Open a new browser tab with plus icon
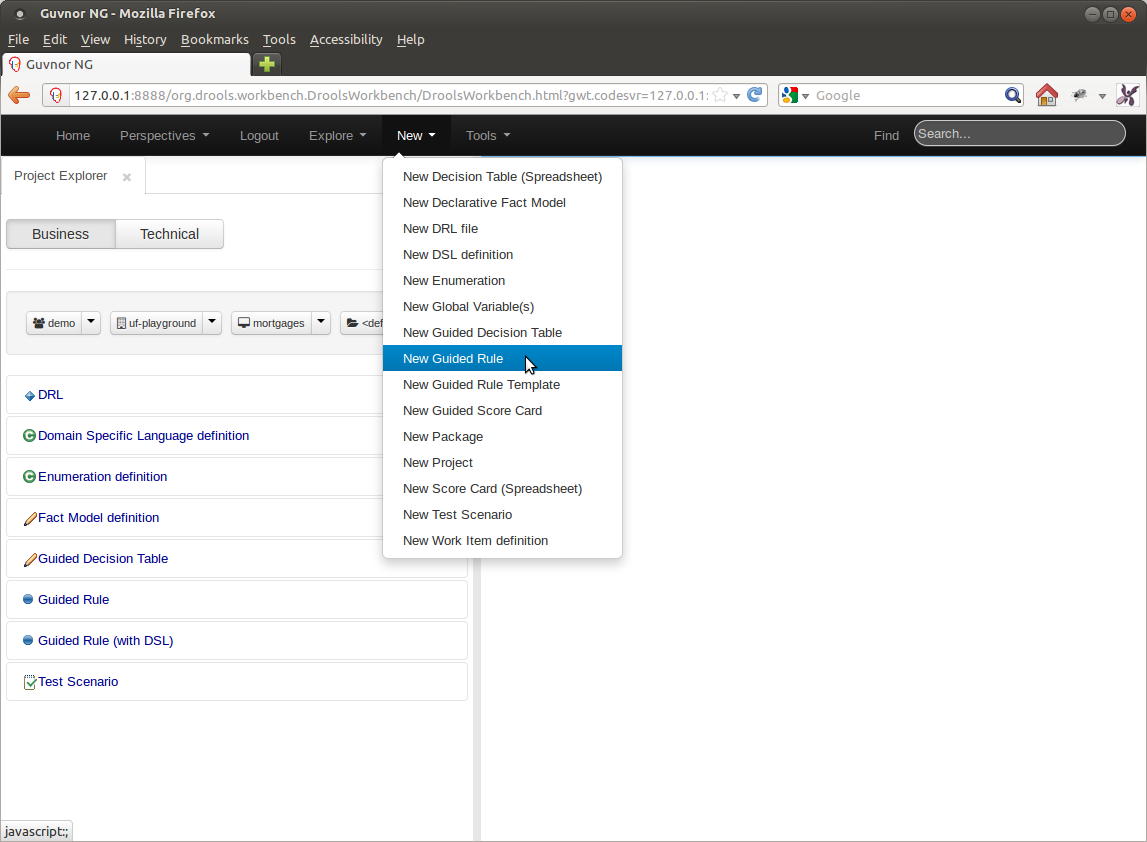The width and height of the screenshot is (1147, 842). click(x=267, y=64)
